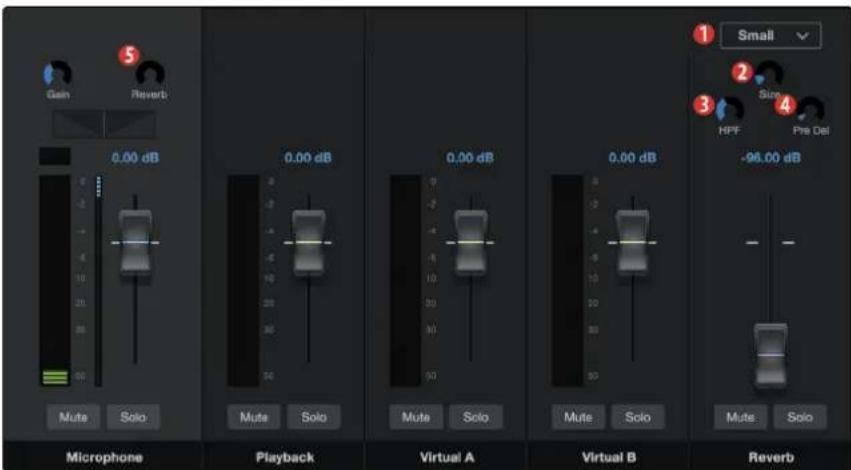
Task: Click the Microphone Reverb send knob
Action: (x=150, y=74)
